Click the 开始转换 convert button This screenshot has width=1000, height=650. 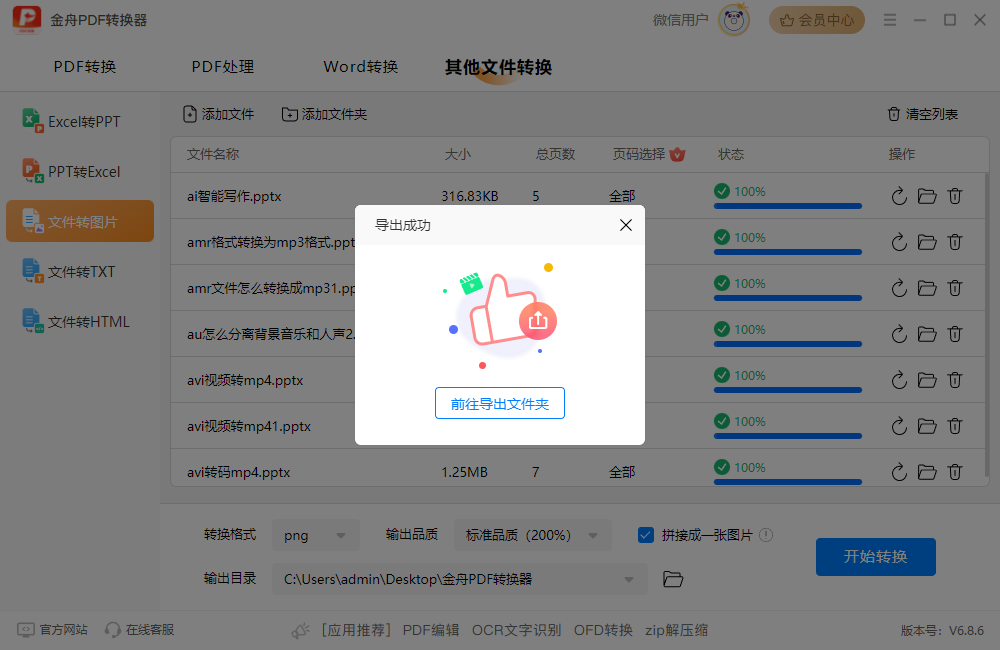(875, 557)
